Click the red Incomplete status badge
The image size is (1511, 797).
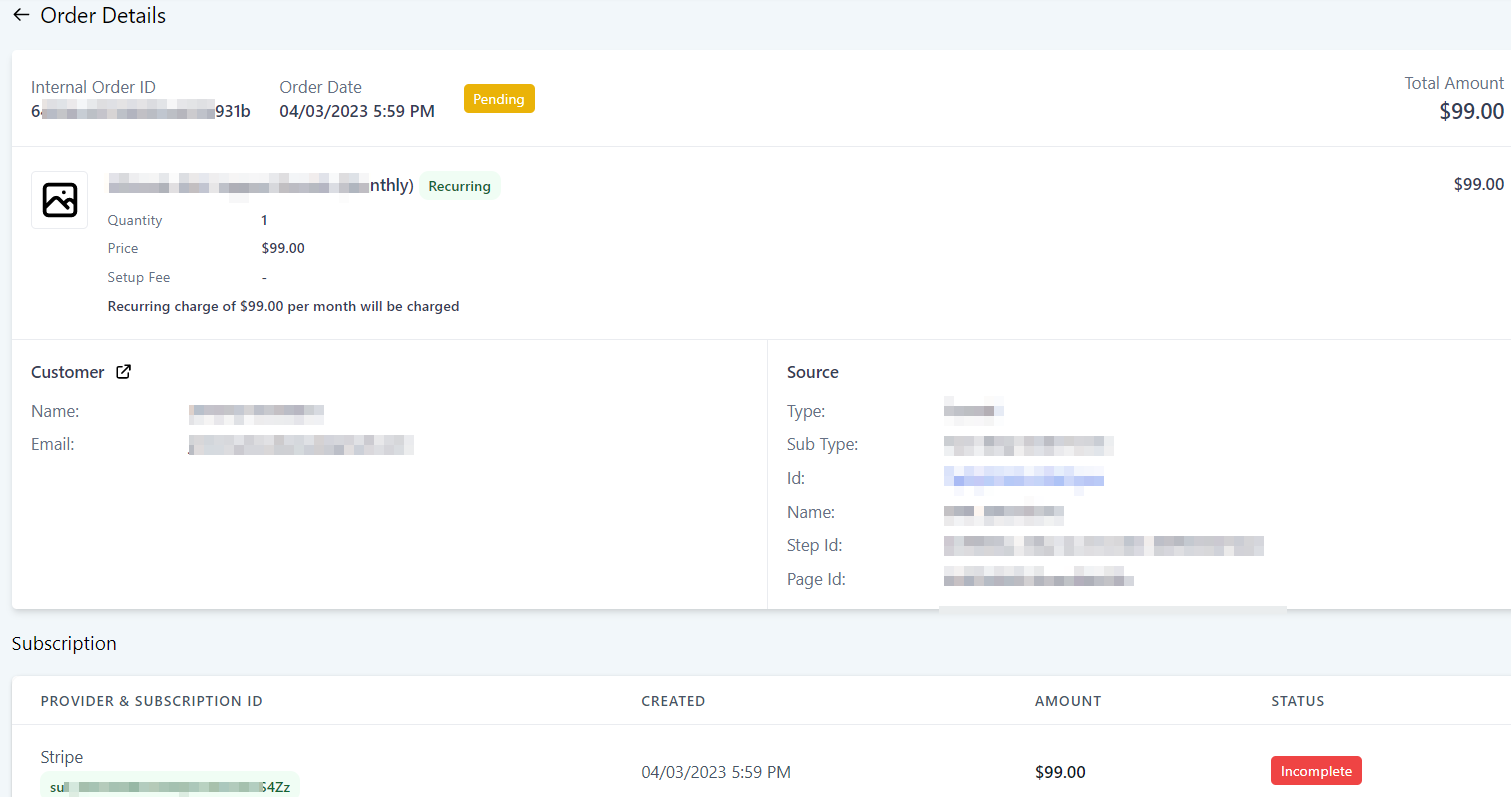pos(1316,771)
